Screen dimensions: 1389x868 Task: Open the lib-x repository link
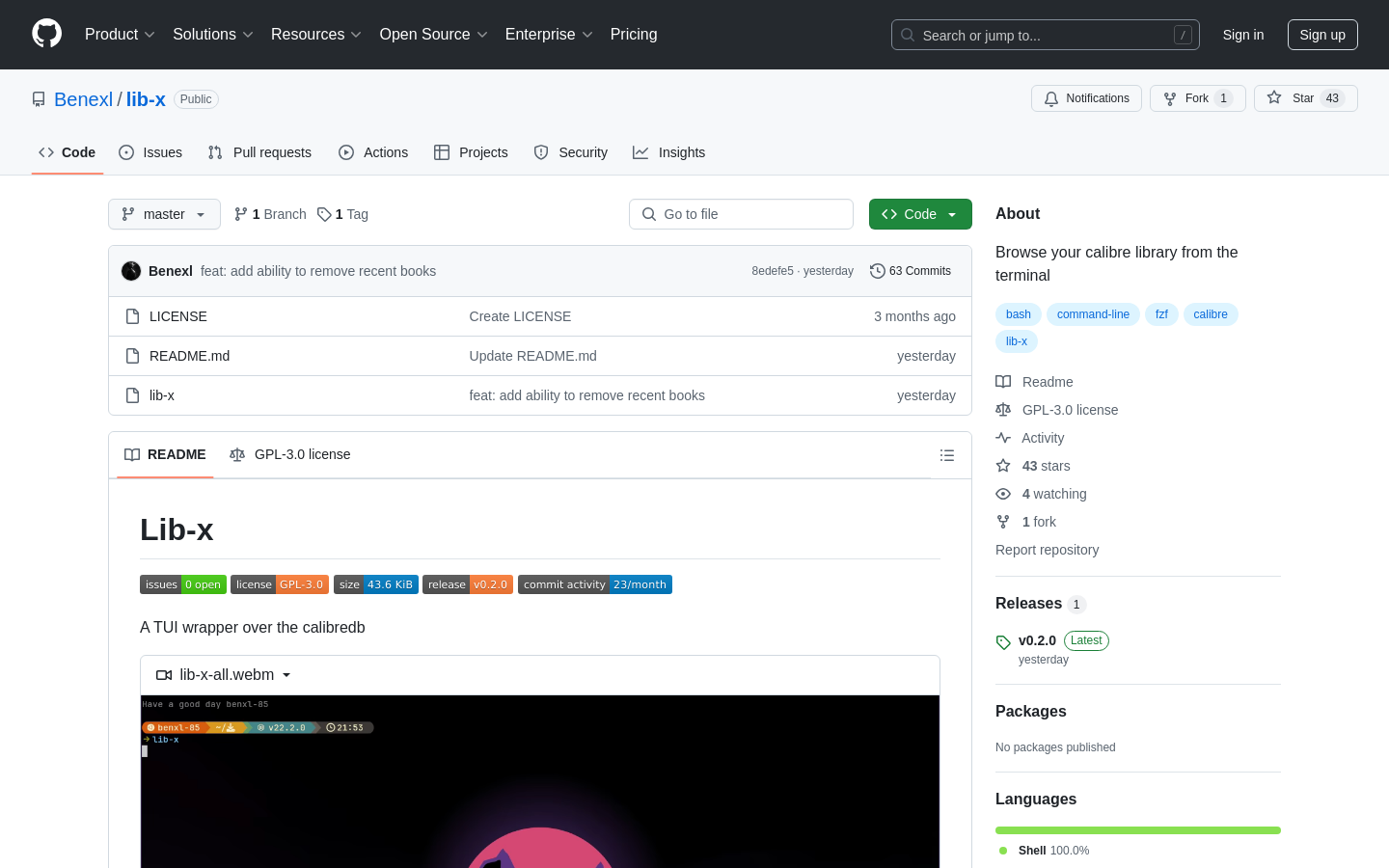(x=146, y=99)
